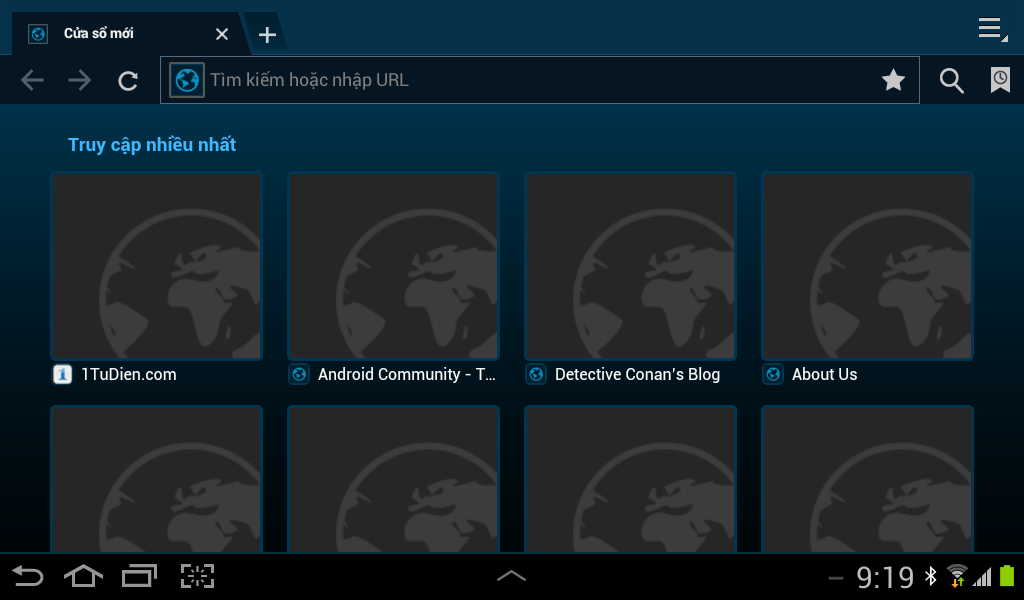Image resolution: width=1024 pixels, height=600 pixels.
Task: Open the Android Community site thumbnail
Action: [393, 266]
